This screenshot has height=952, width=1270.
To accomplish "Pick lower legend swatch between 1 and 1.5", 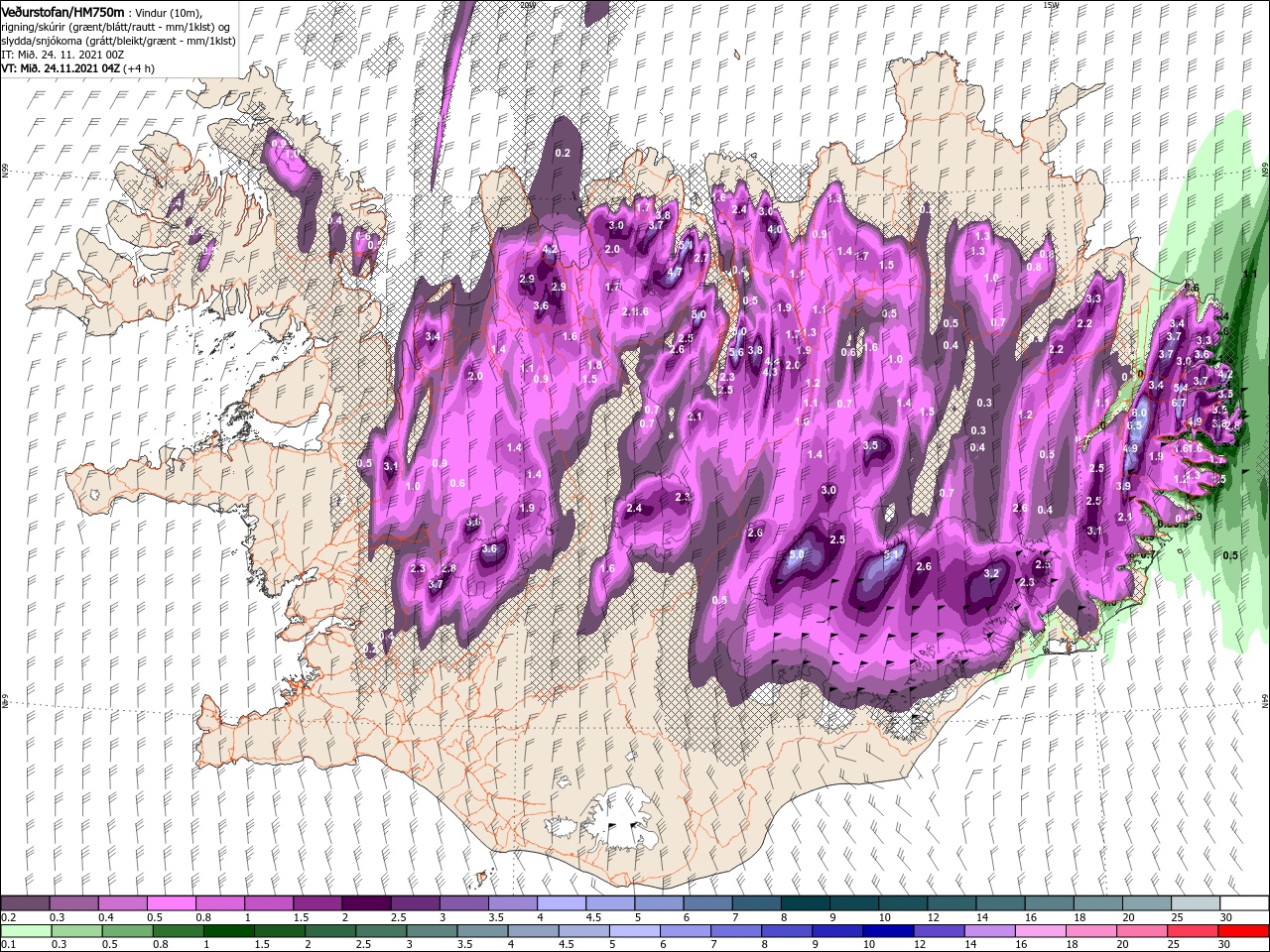I will 228,930.
